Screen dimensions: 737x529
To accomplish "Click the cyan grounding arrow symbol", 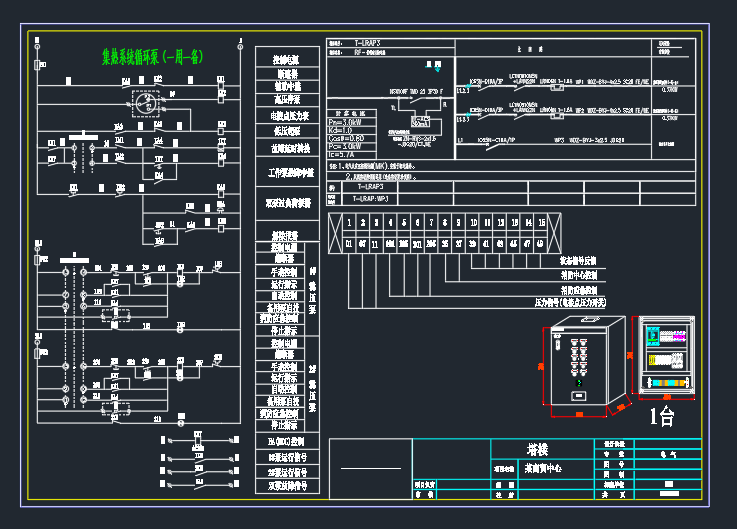I will [438, 69].
